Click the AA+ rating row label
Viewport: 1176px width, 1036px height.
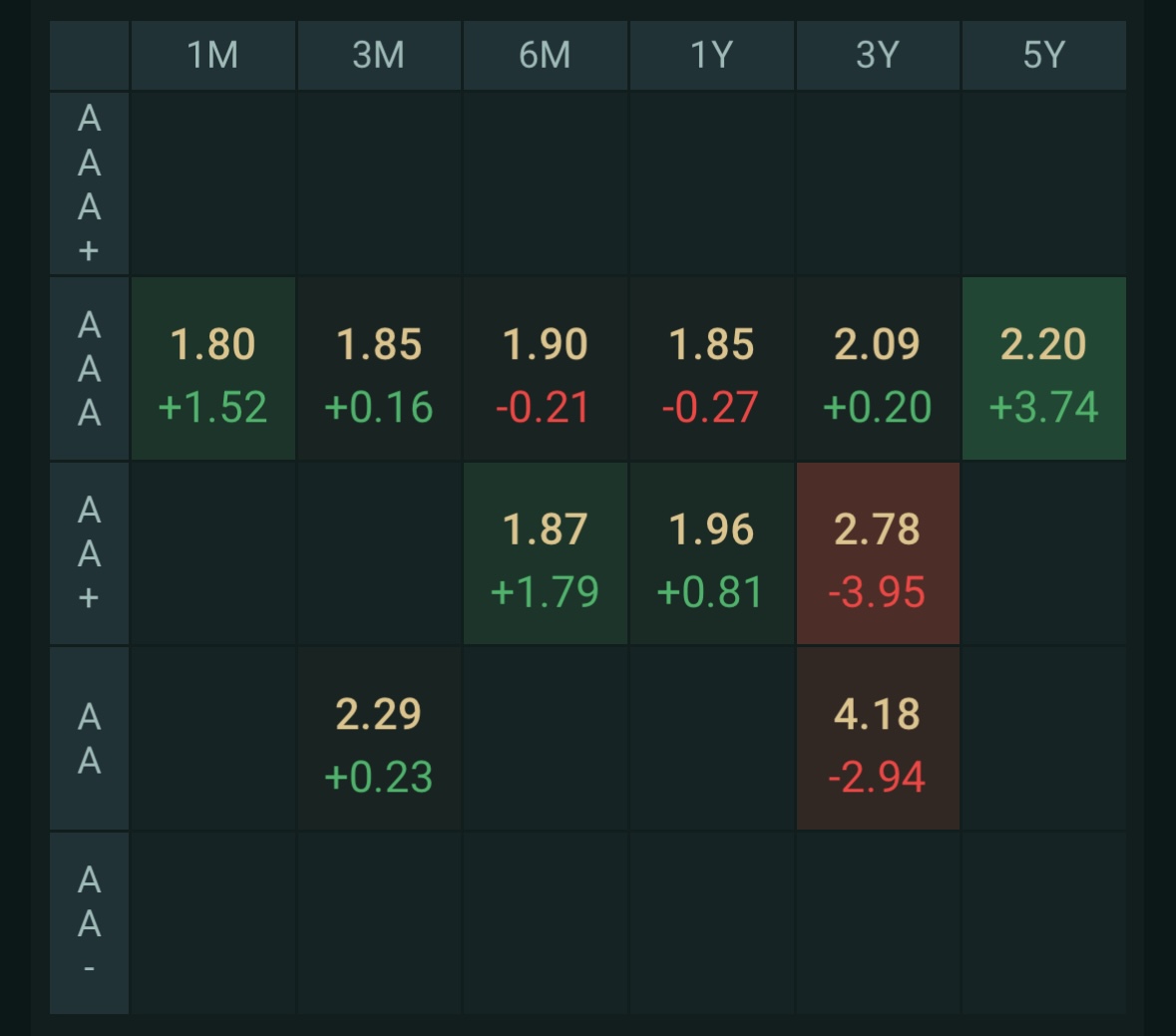click(90, 553)
